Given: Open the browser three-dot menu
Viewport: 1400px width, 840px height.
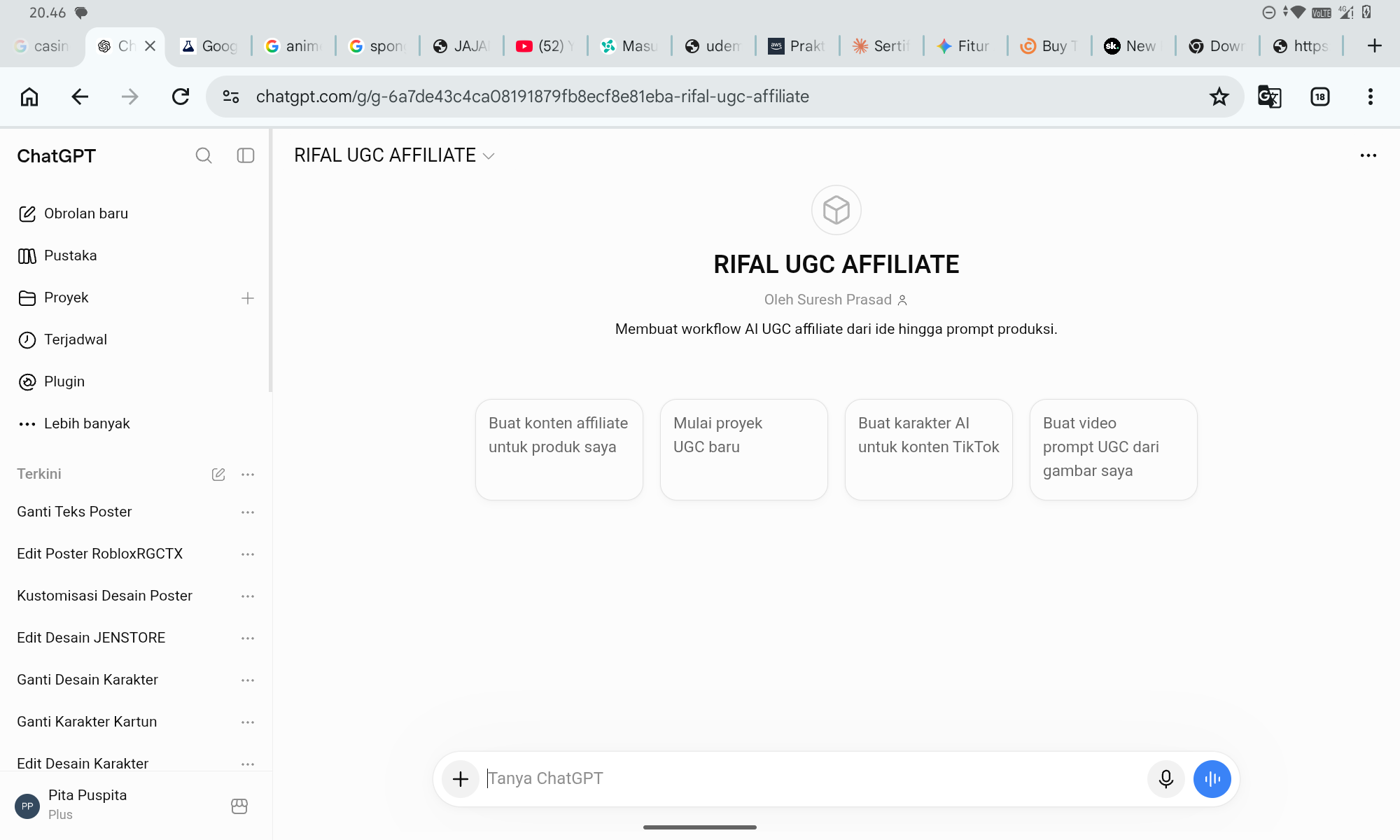Looking at the screenshot, I should pos(1371,97).
